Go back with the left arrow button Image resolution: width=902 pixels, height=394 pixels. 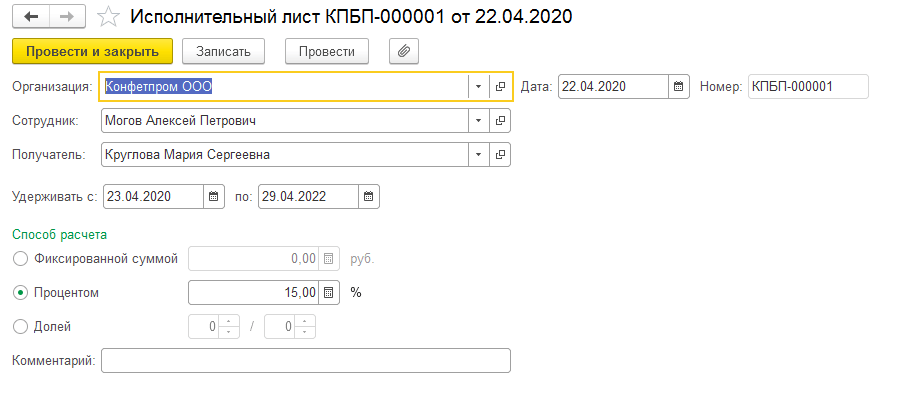pyautogui.click(x=31, y=17)
